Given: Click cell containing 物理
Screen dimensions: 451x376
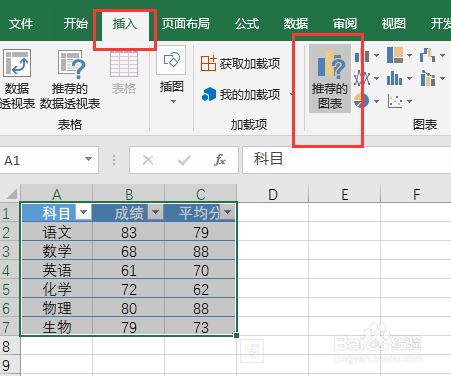Looking at the screenshot, I should (x=57, y=308).
